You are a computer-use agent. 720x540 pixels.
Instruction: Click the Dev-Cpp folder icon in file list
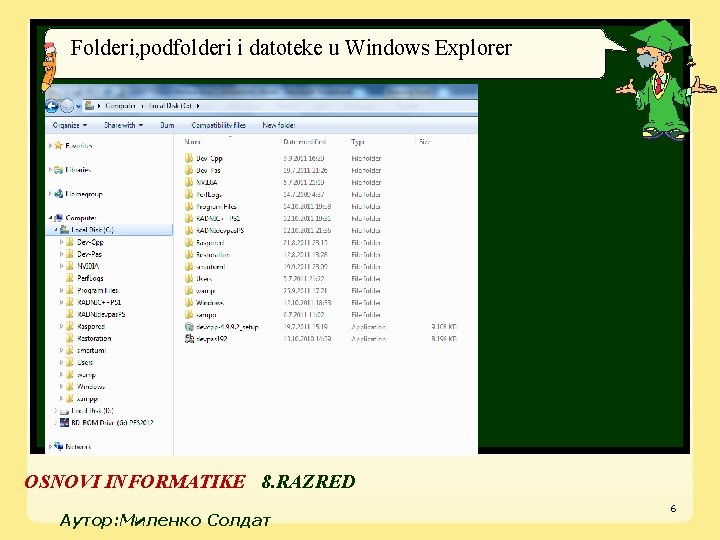tap(189, 158)
